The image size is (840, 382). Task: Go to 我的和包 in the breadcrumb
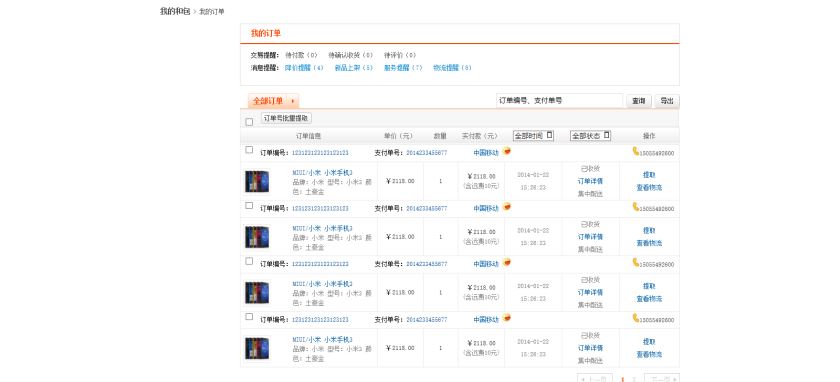(x=175, y=11)
